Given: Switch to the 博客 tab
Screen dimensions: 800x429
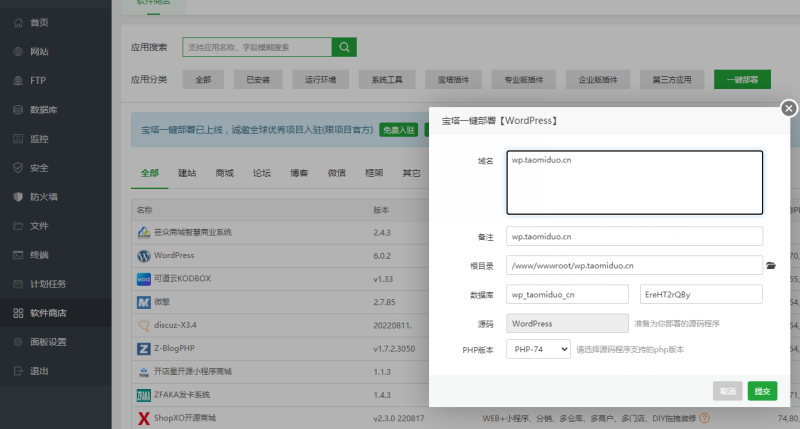Looking at the screenshot, I should [299, 173].
